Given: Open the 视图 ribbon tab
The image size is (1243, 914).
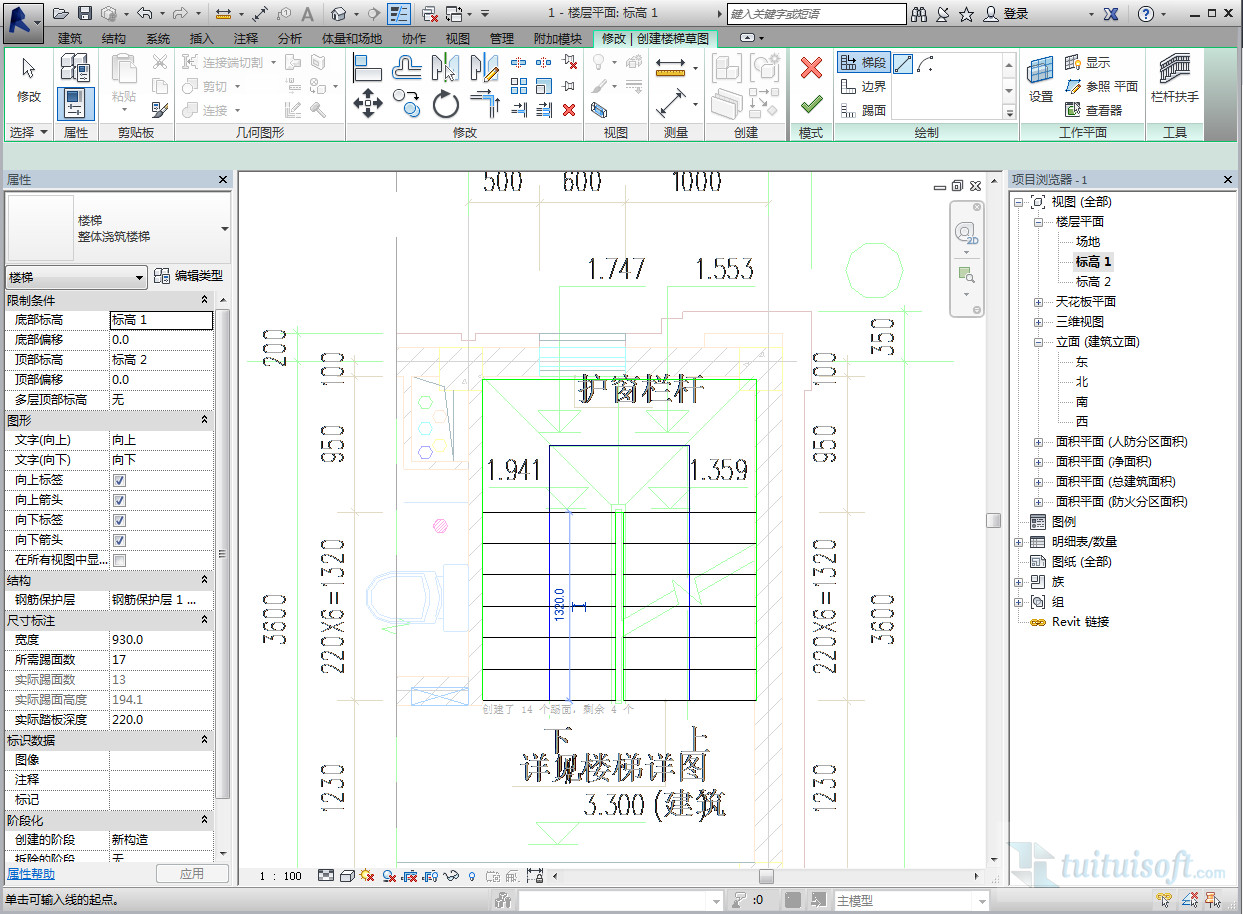Looking at the screenshot, I should (x=457, y=38).
